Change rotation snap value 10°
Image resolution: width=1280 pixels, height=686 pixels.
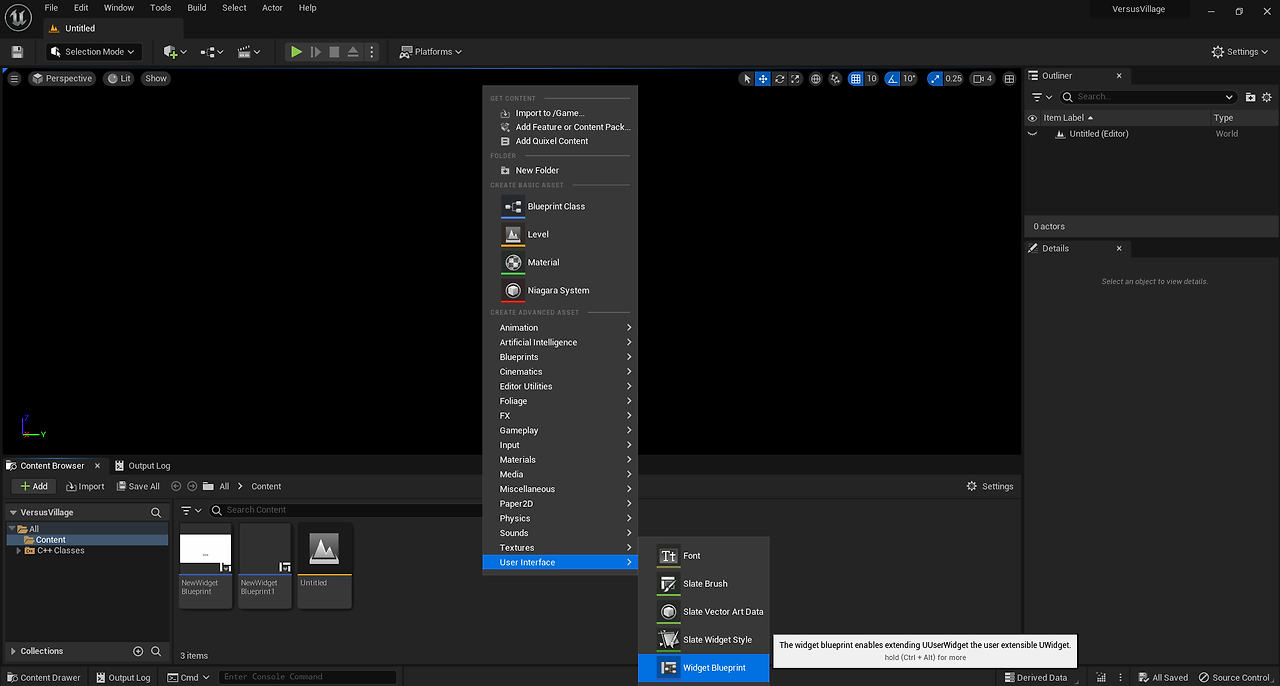(909, 79)
